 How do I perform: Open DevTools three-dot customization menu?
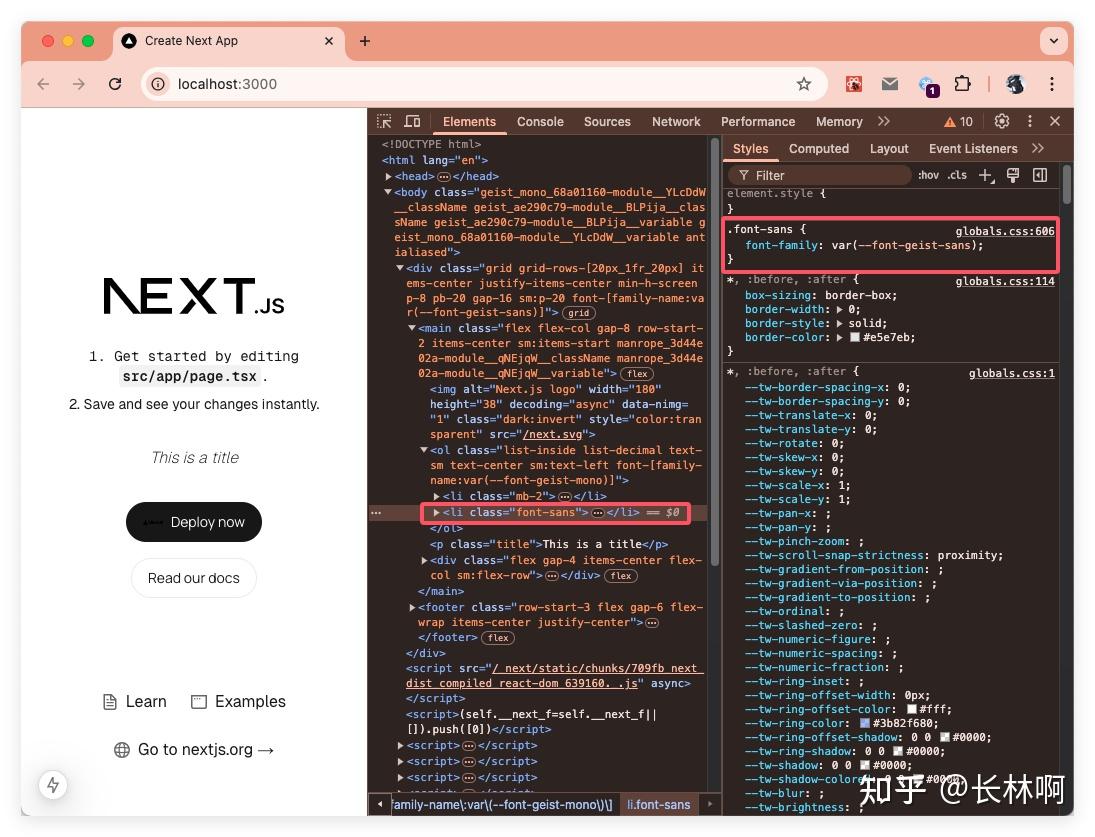click(1029, 121)
